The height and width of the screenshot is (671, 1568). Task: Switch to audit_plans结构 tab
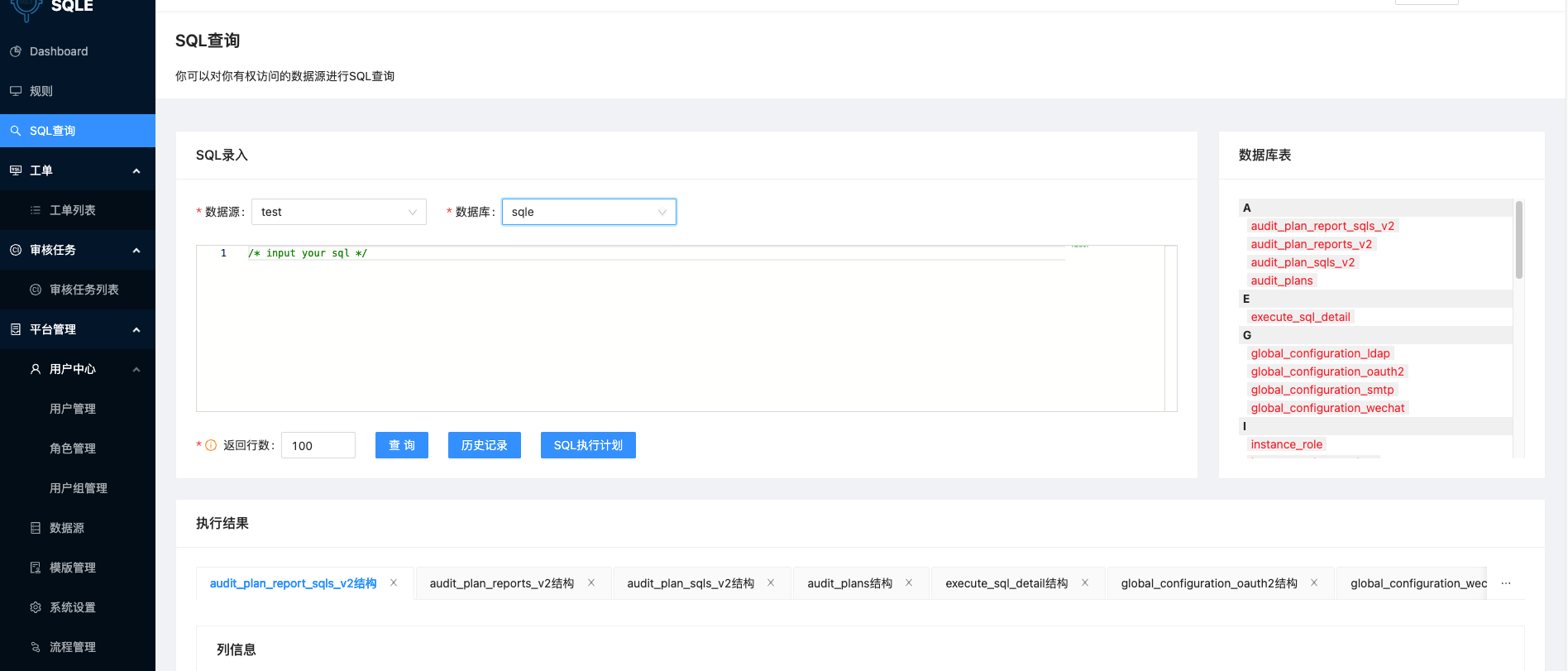coord(850,583)
